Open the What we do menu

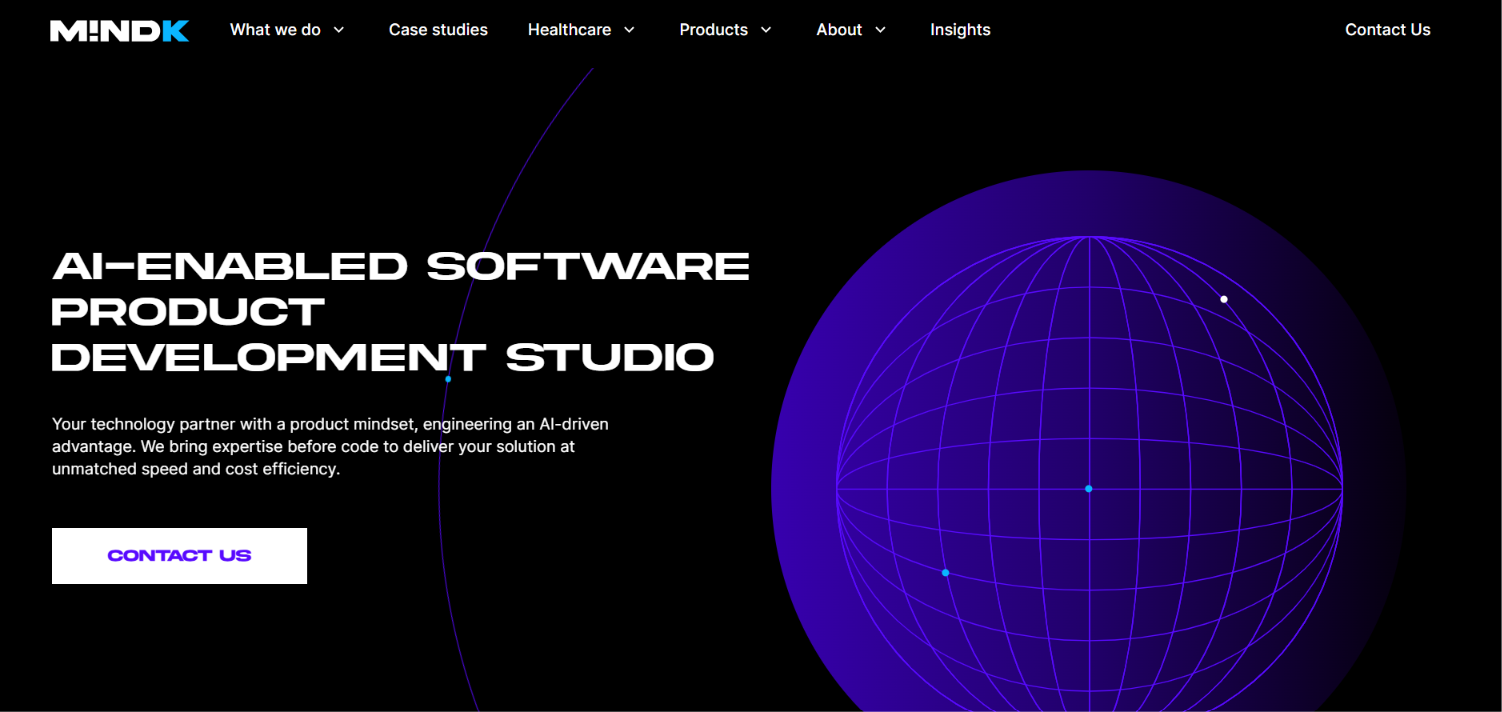tap(275, 30)
